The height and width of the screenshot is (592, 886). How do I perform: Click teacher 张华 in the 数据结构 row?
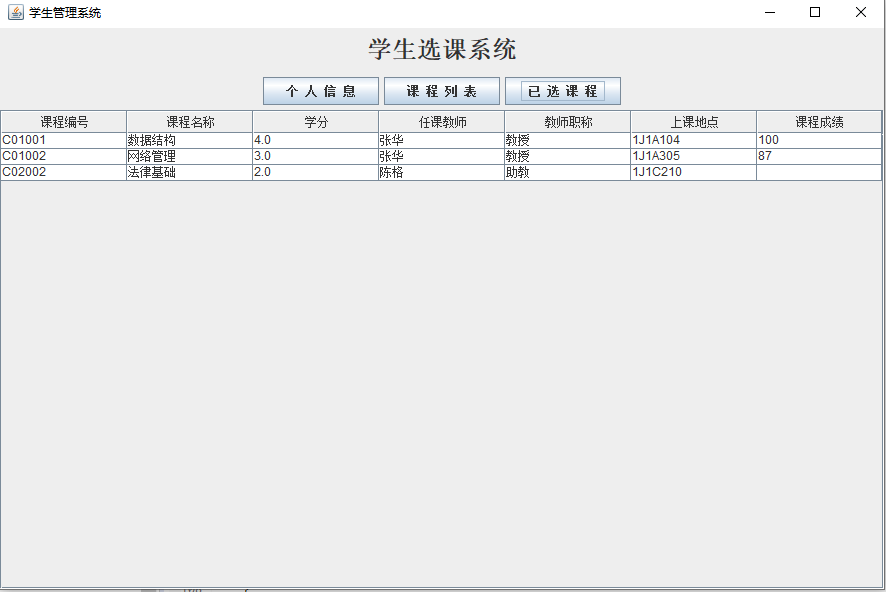pos(442,140)
